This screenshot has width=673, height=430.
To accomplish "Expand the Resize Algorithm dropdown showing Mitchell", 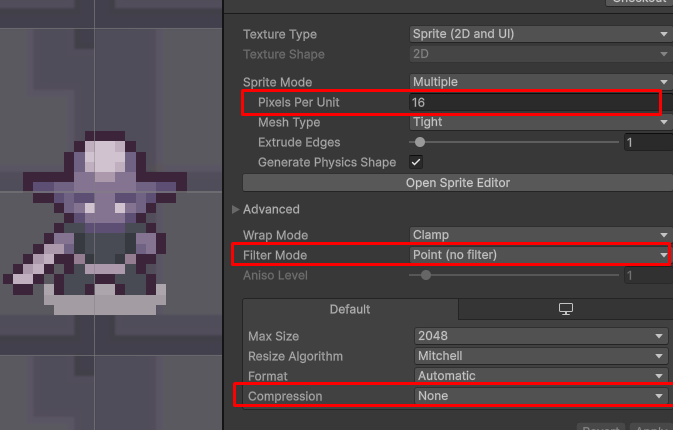I will (540, 356).
